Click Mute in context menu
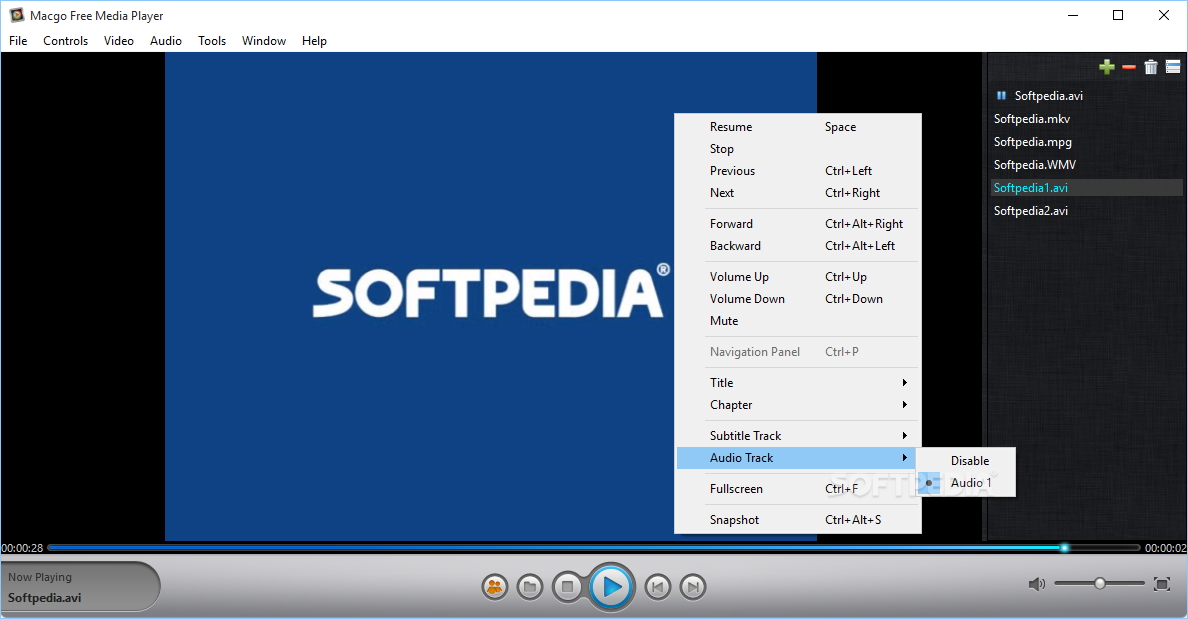 (x=798, y=320)
